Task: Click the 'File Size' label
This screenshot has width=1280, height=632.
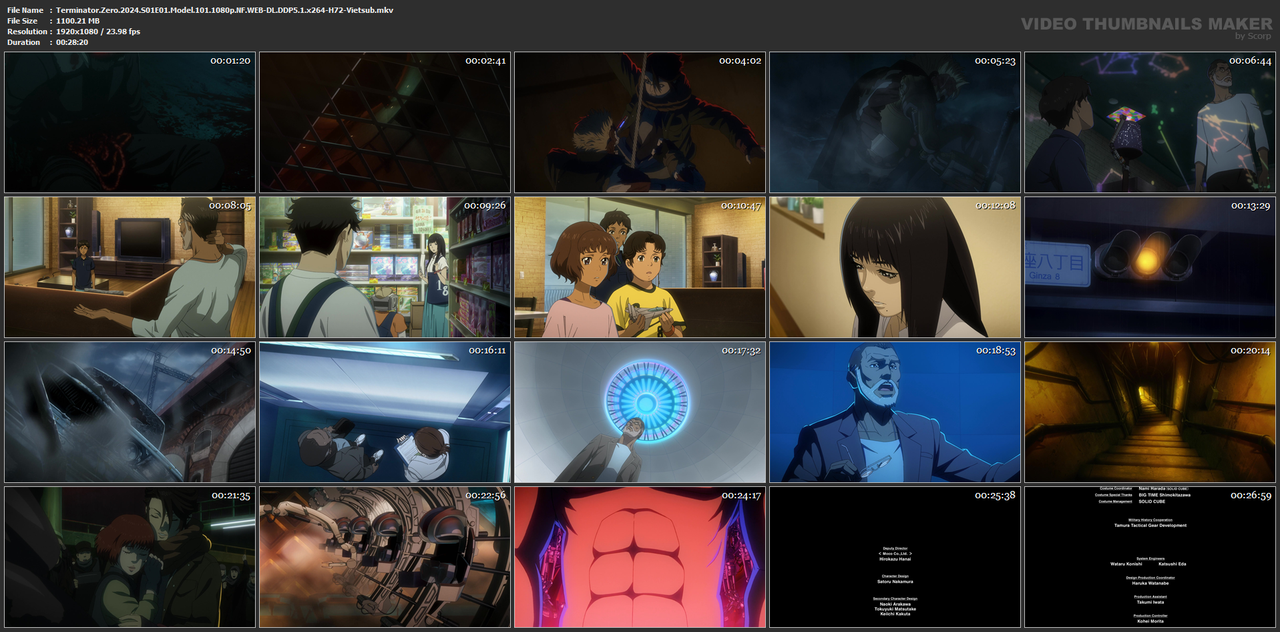Action: 22,20
